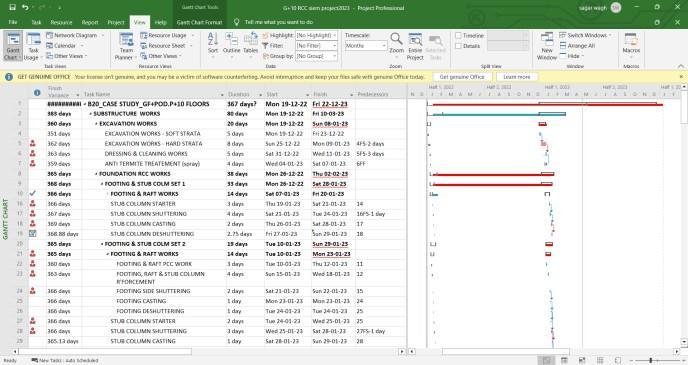Open the Gantt Chart view button

coord(13,46)
